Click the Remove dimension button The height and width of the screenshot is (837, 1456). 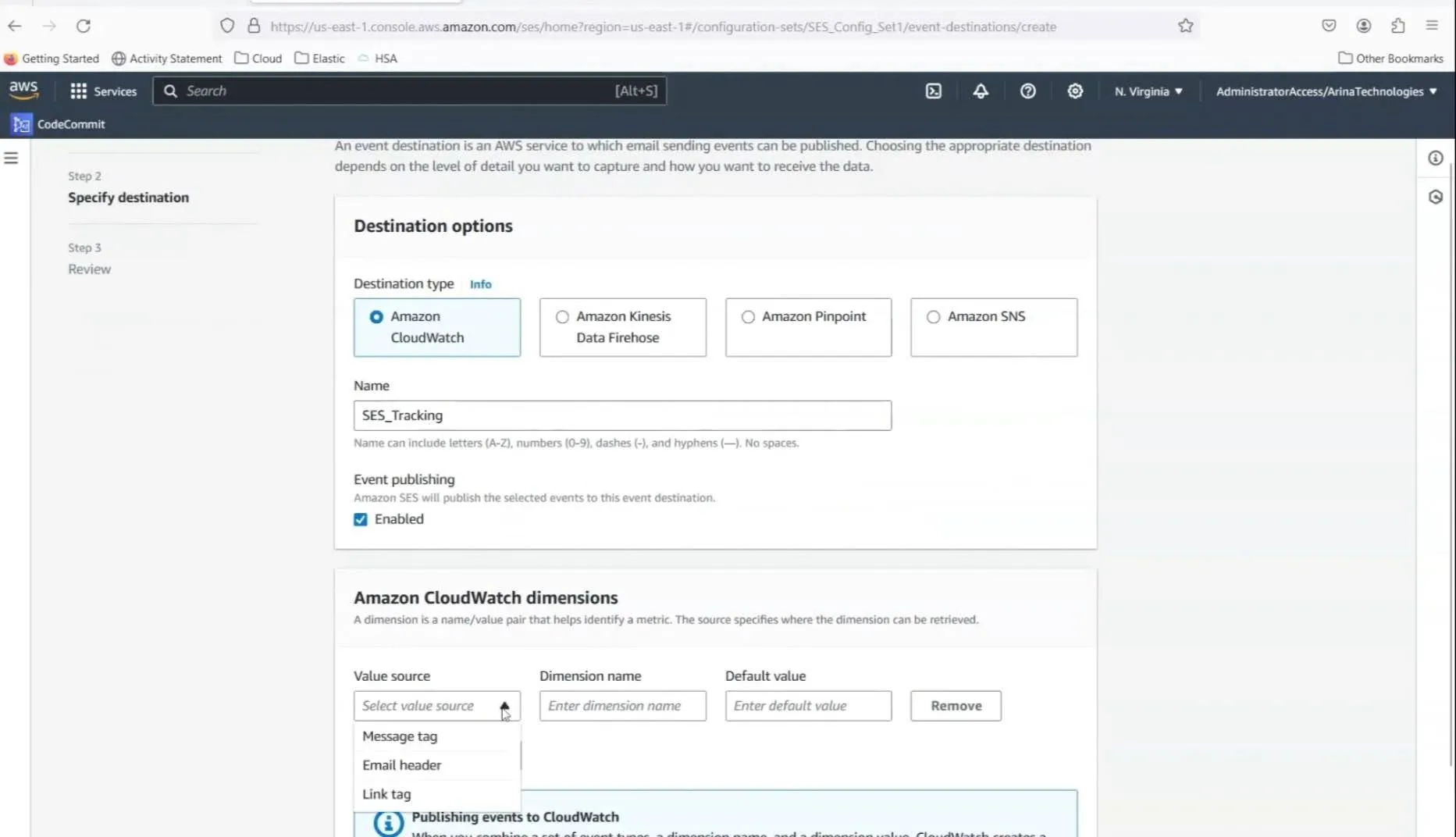(955, 706)
